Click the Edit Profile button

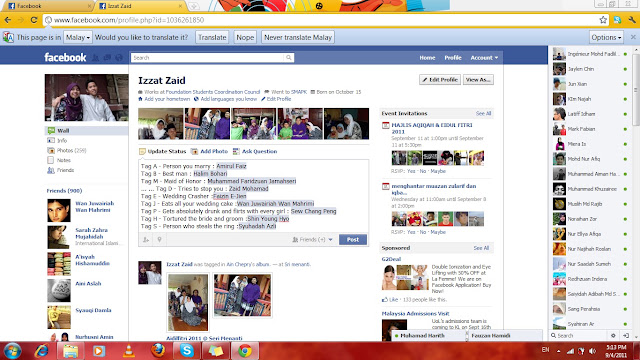click(440, 80)
